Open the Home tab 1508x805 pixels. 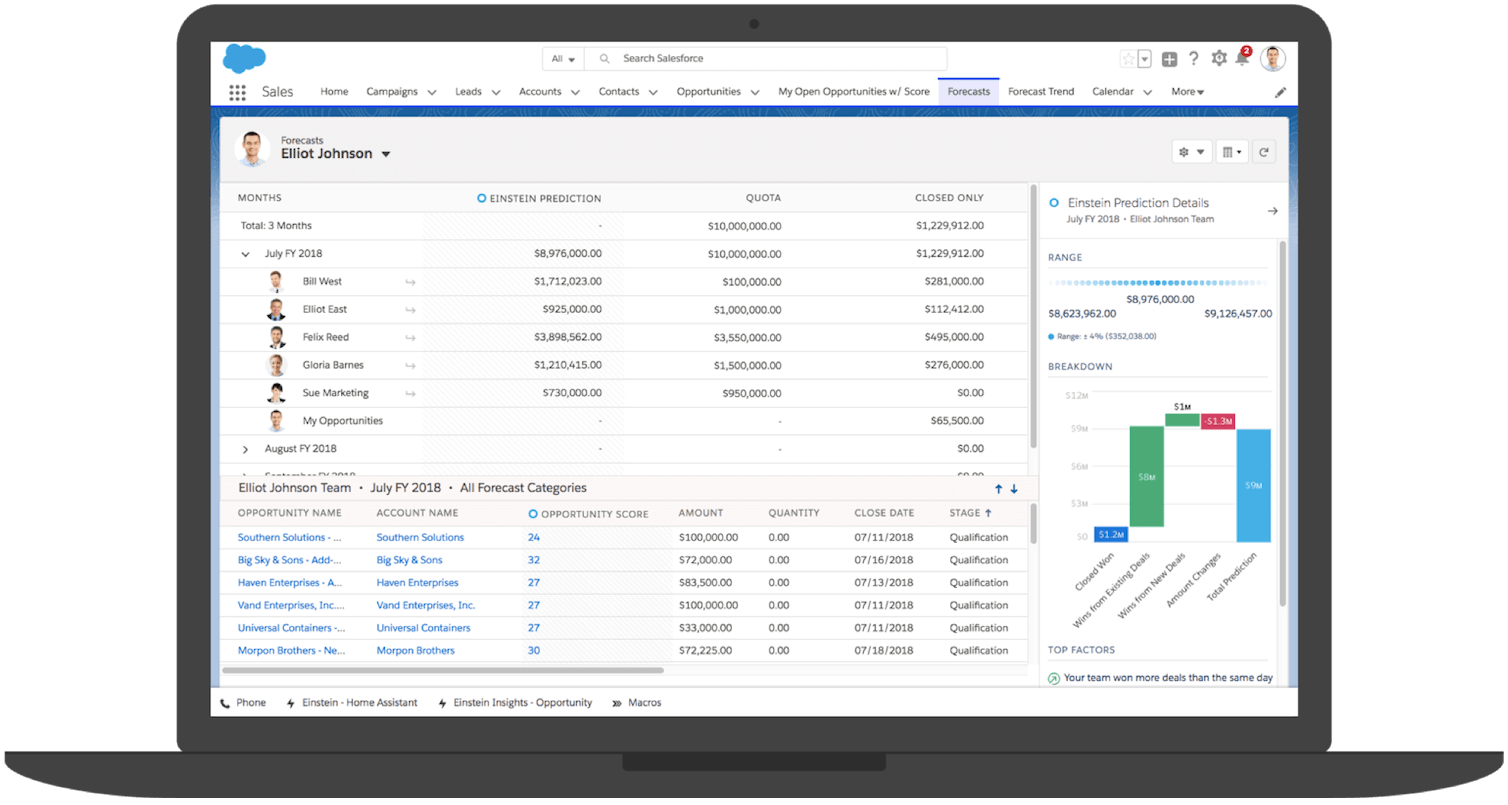tap(334, 91)
